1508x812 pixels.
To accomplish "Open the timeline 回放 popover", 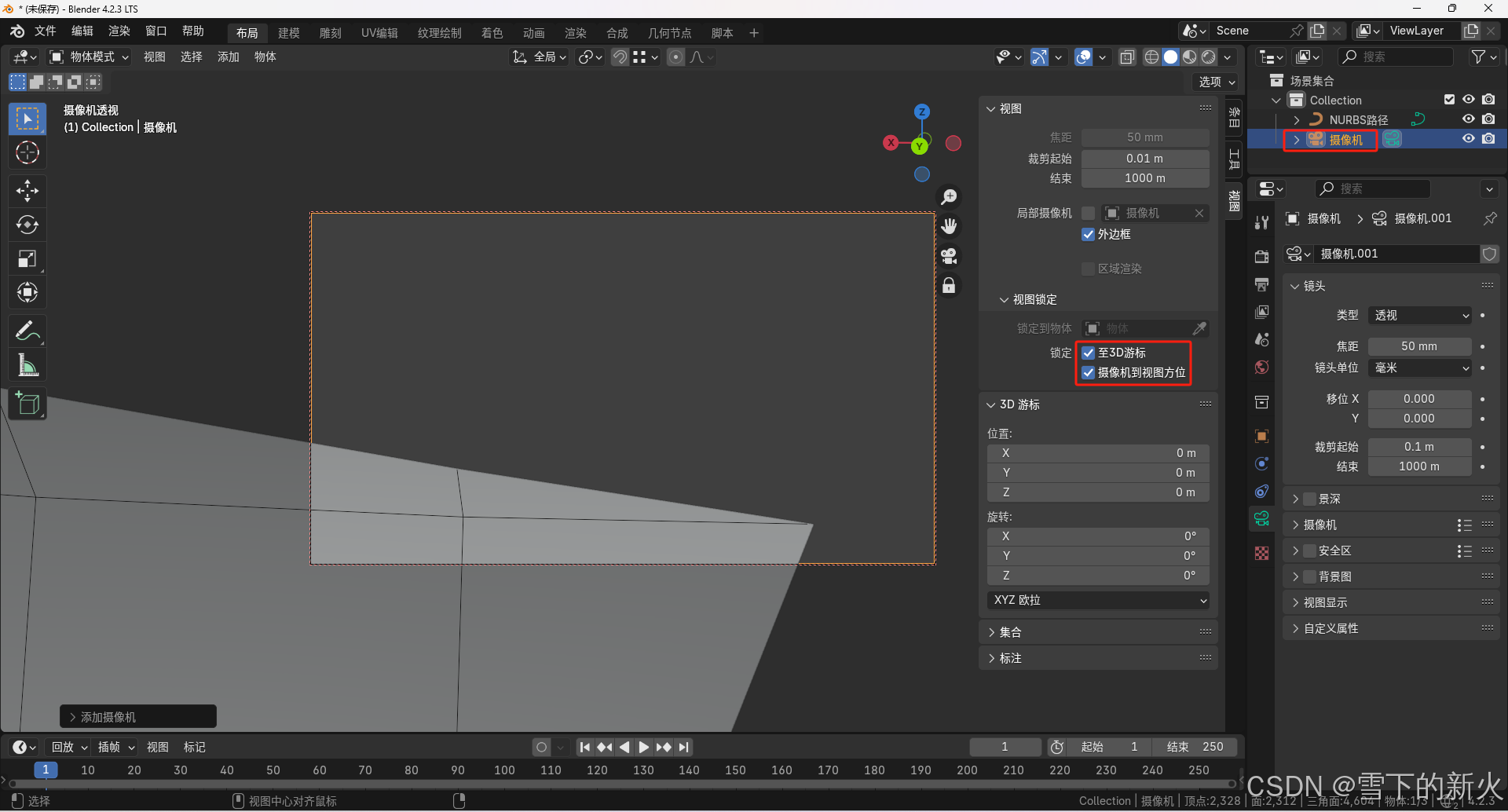I will tap(69, 747).
